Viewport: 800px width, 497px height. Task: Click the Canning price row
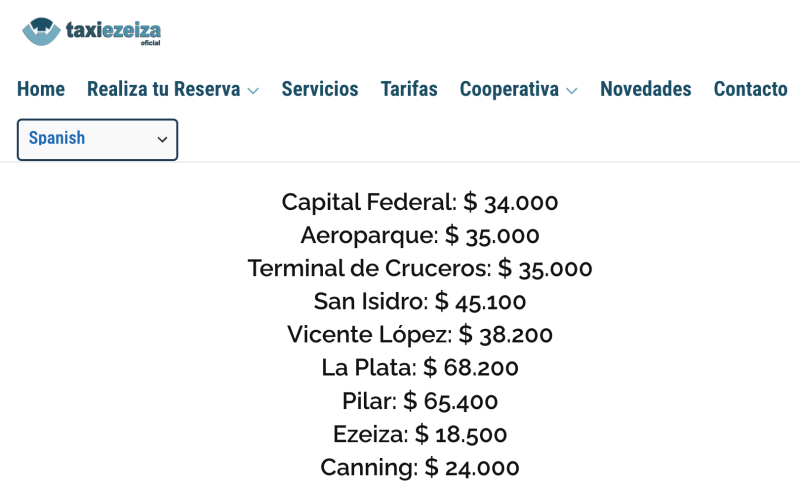pyautogui.click(x=420, y=467)
